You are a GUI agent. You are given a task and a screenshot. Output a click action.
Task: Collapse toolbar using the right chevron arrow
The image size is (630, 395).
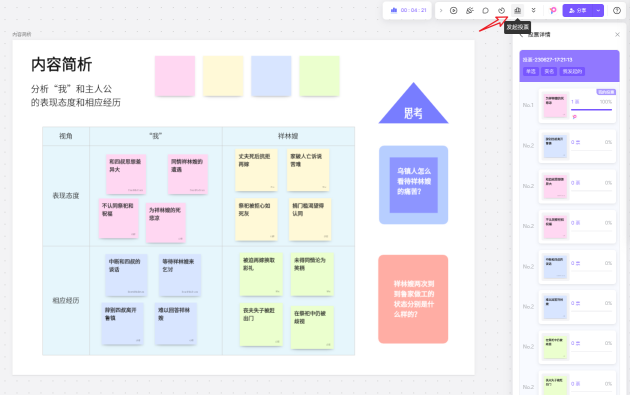441,10
